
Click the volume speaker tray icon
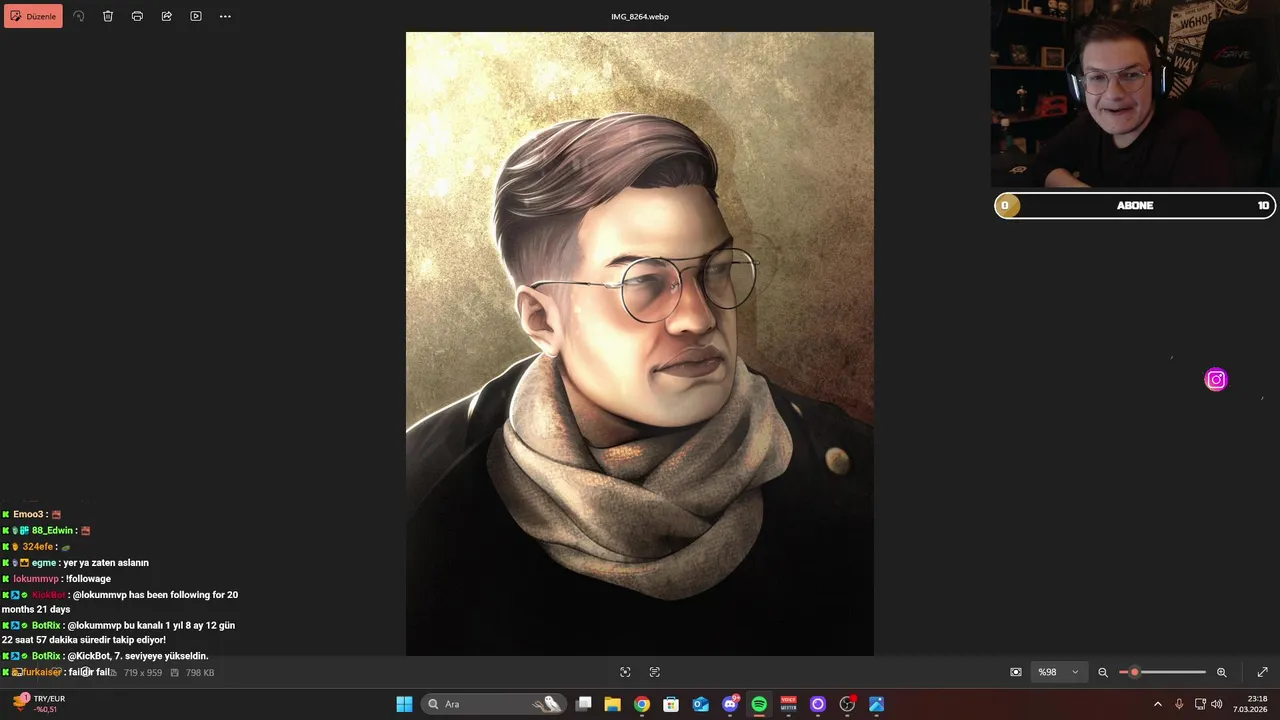tap(1217, 704)
